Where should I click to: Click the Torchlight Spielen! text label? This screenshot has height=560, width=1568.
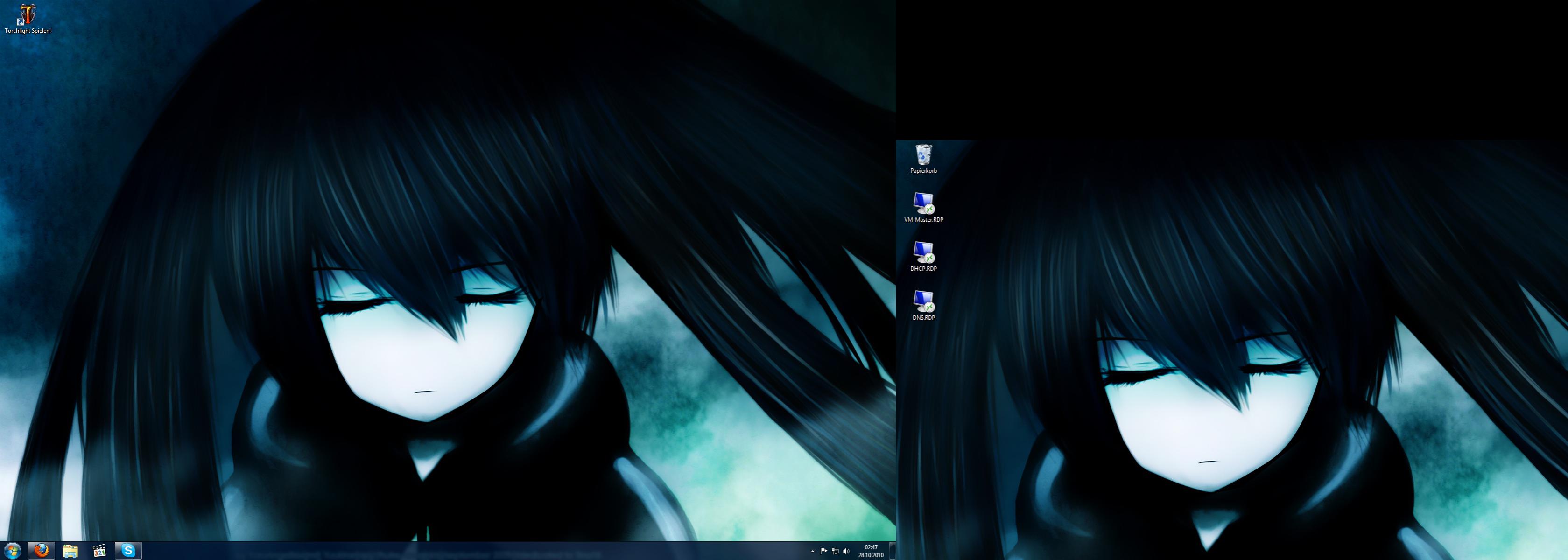(x=28, y=31)
